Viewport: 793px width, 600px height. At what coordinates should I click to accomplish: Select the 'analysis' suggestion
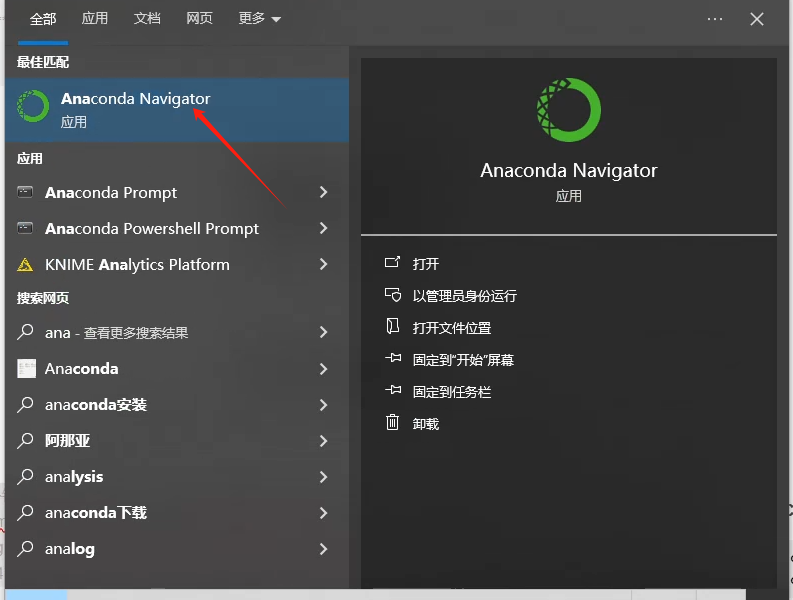pos(177,477)
